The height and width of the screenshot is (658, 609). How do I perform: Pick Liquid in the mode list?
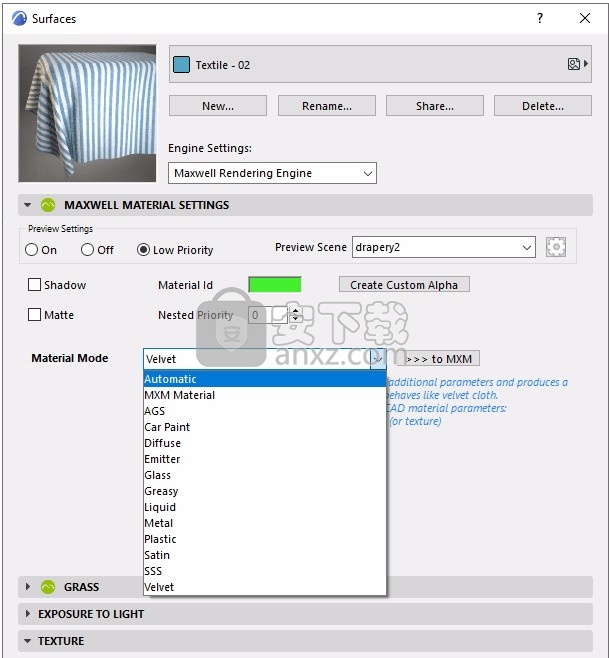tap(264, 507)
